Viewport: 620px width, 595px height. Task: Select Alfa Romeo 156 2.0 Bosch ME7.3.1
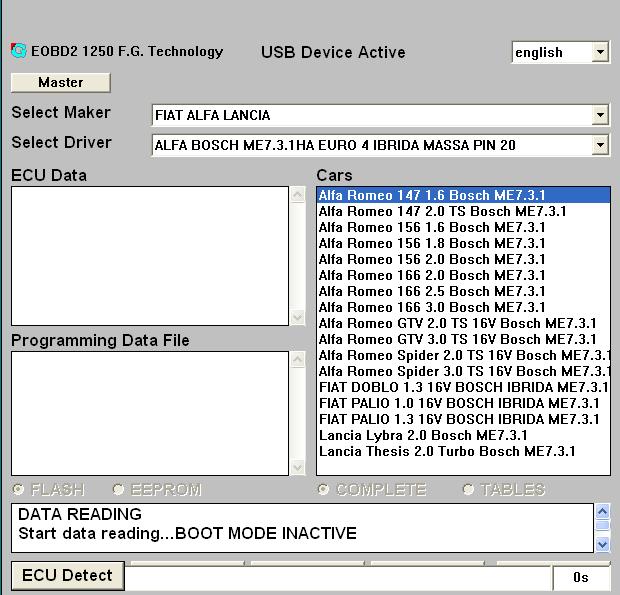(x=463, y=259)
